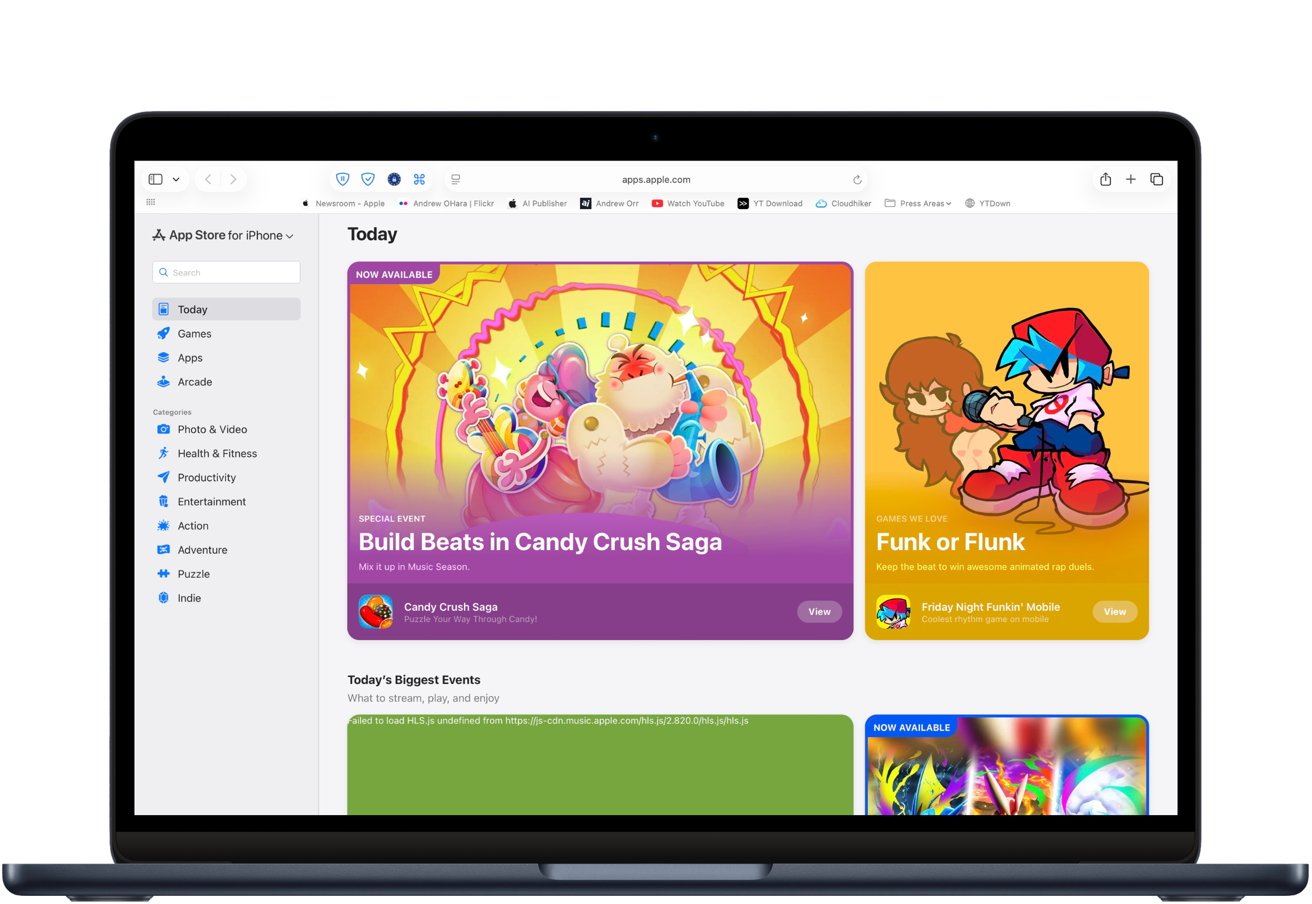
Task: Open the sidebar options chevron next to sidebar icon
Action: (175, 179)
